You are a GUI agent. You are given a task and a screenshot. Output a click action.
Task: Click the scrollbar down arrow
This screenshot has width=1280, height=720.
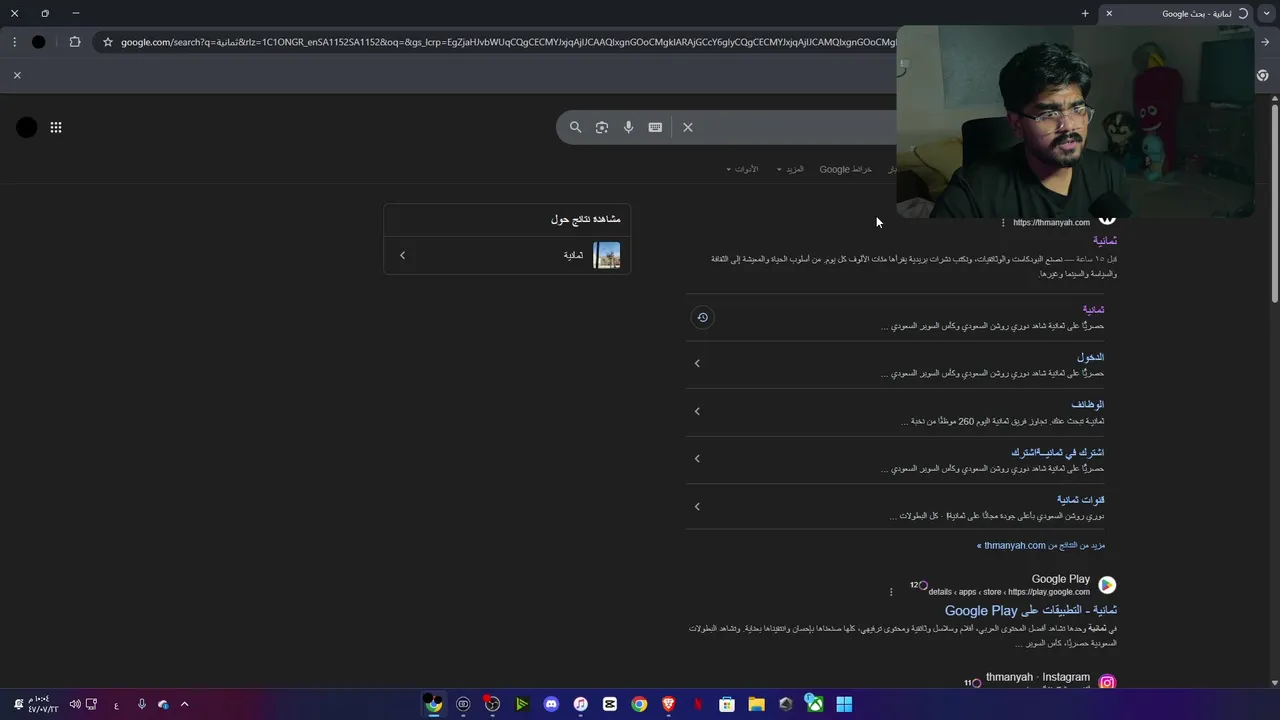1274,683
